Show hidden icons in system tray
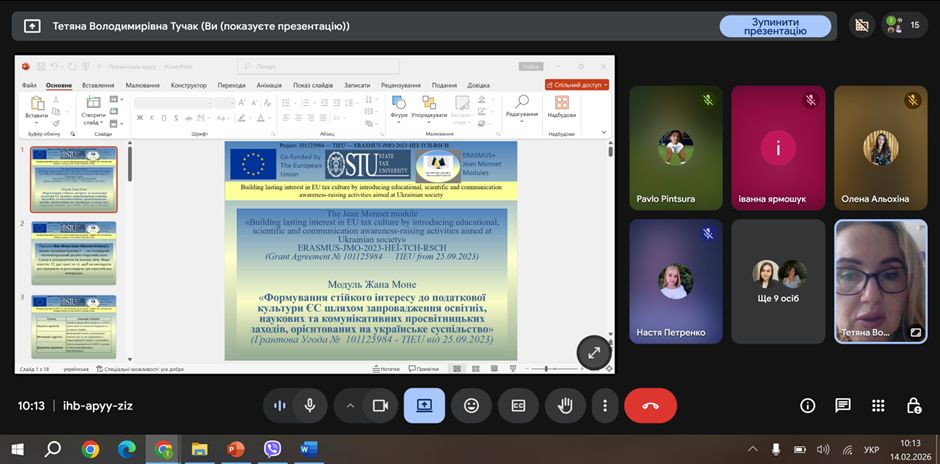The height and width of the screenshot is (464, 940). tap(753, 449)
